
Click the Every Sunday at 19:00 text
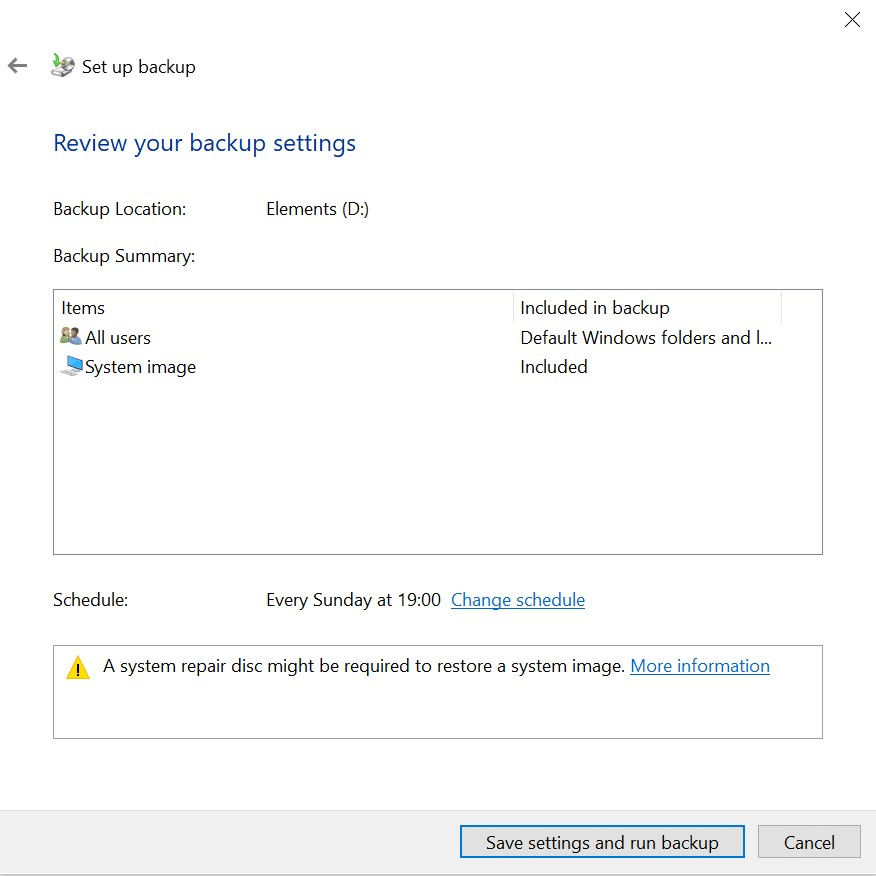point(353,600)
